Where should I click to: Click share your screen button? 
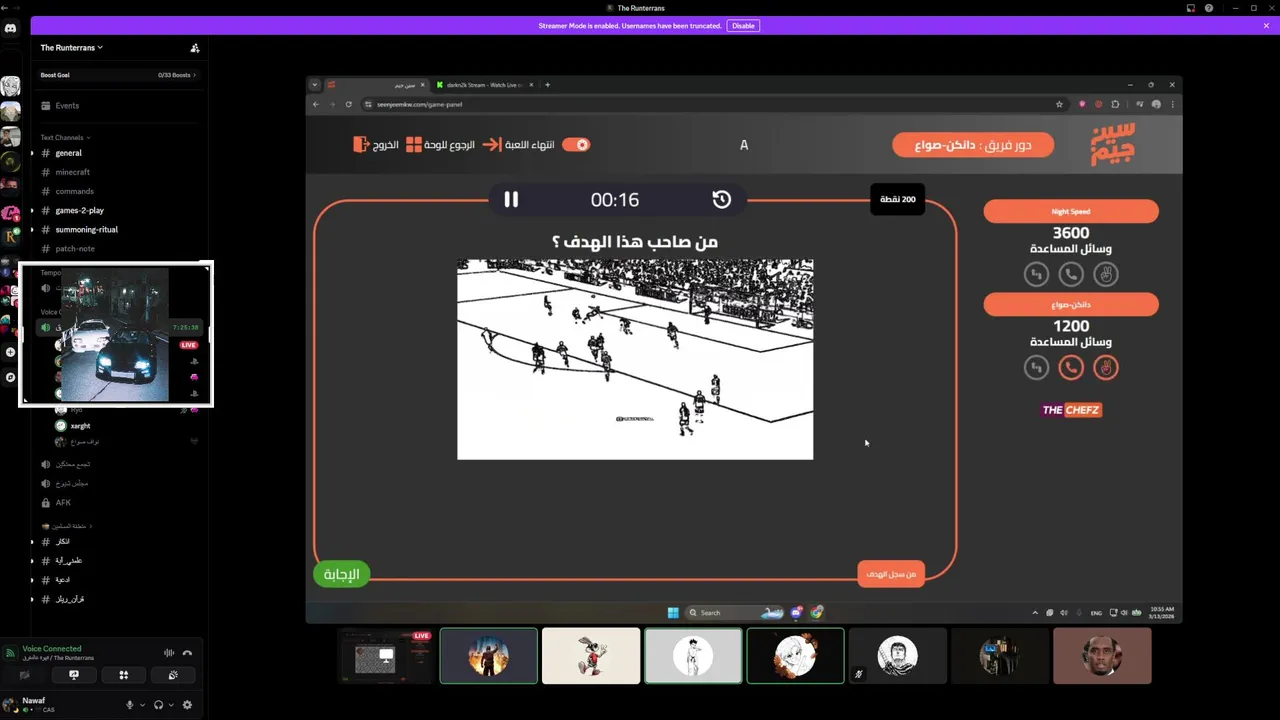click(x=74, y=675)
